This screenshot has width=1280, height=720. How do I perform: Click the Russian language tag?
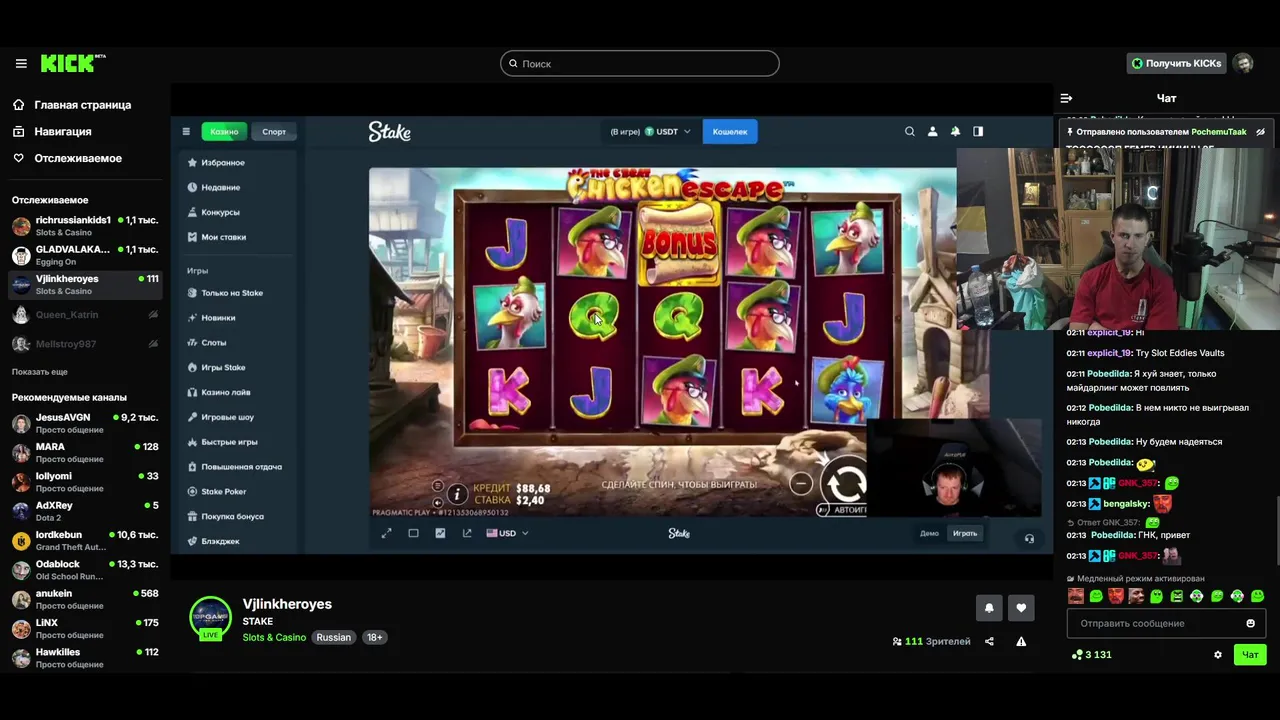[x=334, y=637]
